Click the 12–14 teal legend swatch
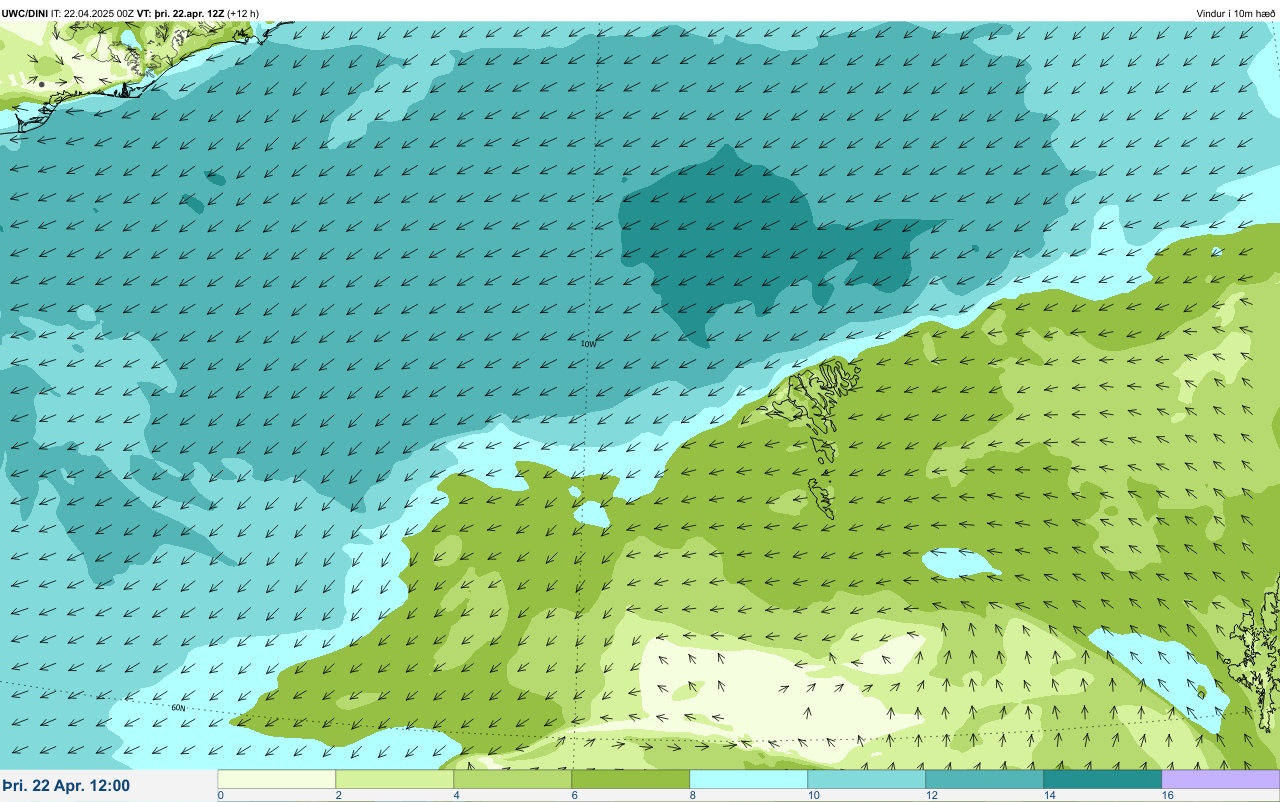 click(x=985, y=779)
